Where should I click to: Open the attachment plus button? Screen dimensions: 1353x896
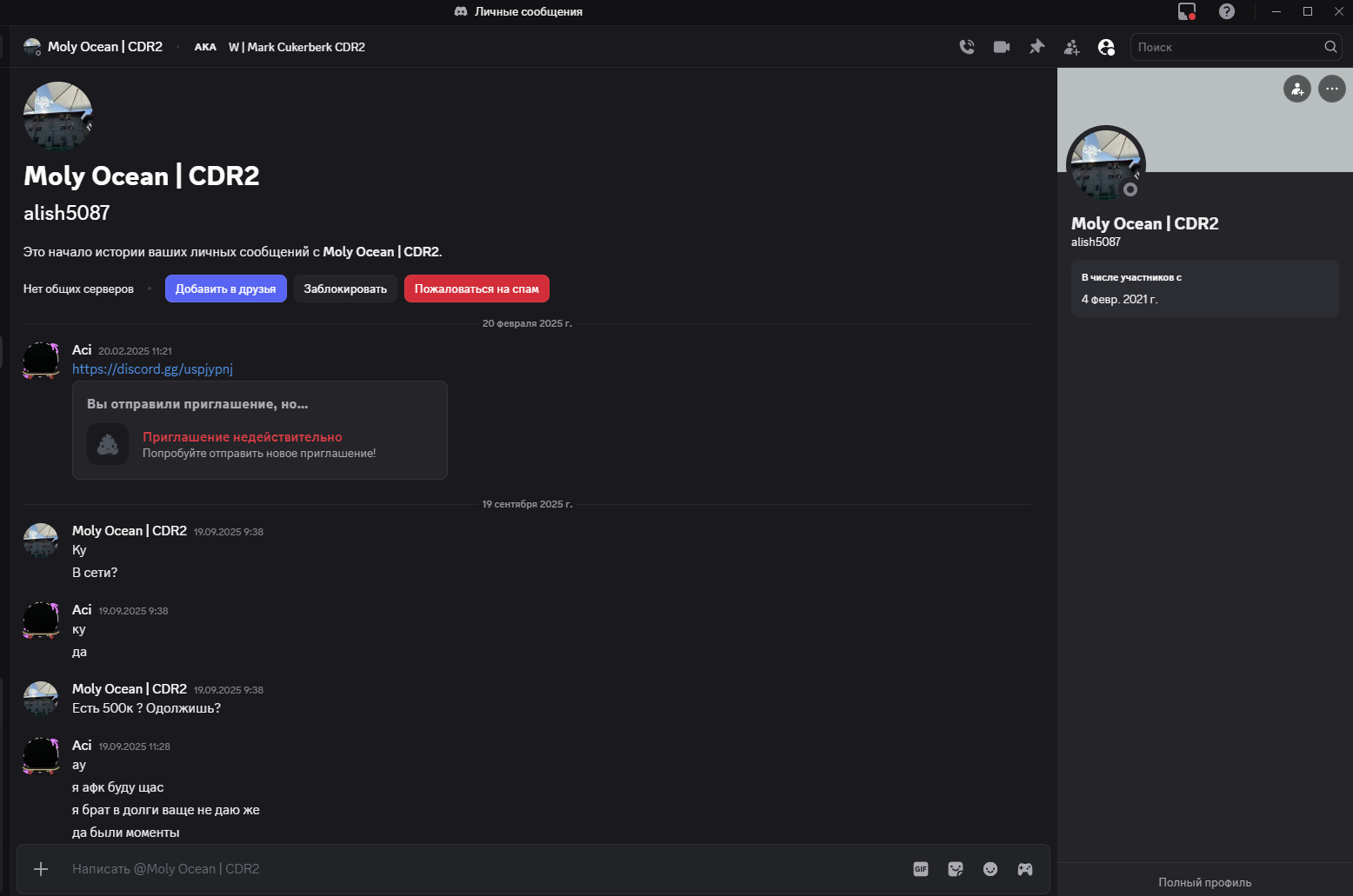pyautogui.click(x=41, y=869)
